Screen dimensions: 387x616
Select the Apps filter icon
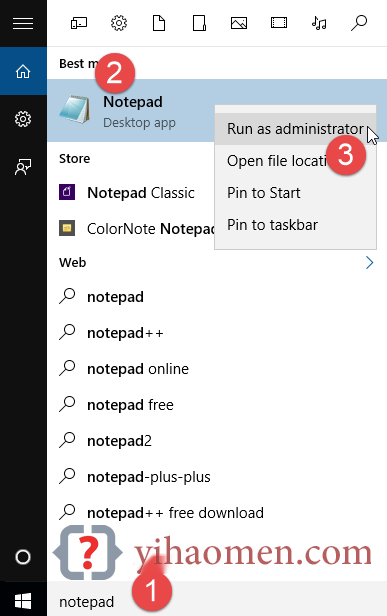tap(79, 24)
